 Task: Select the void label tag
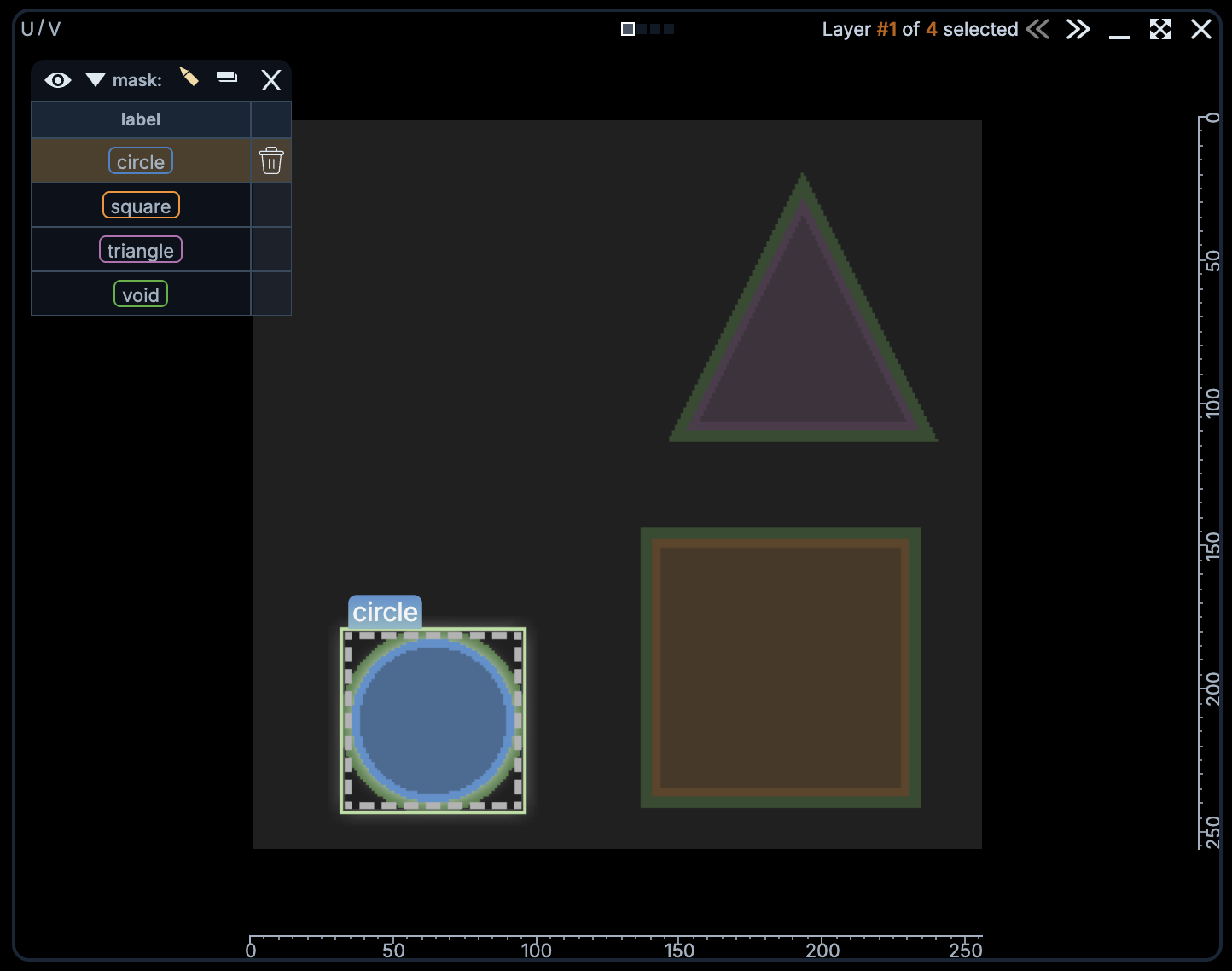pos(141,294)
